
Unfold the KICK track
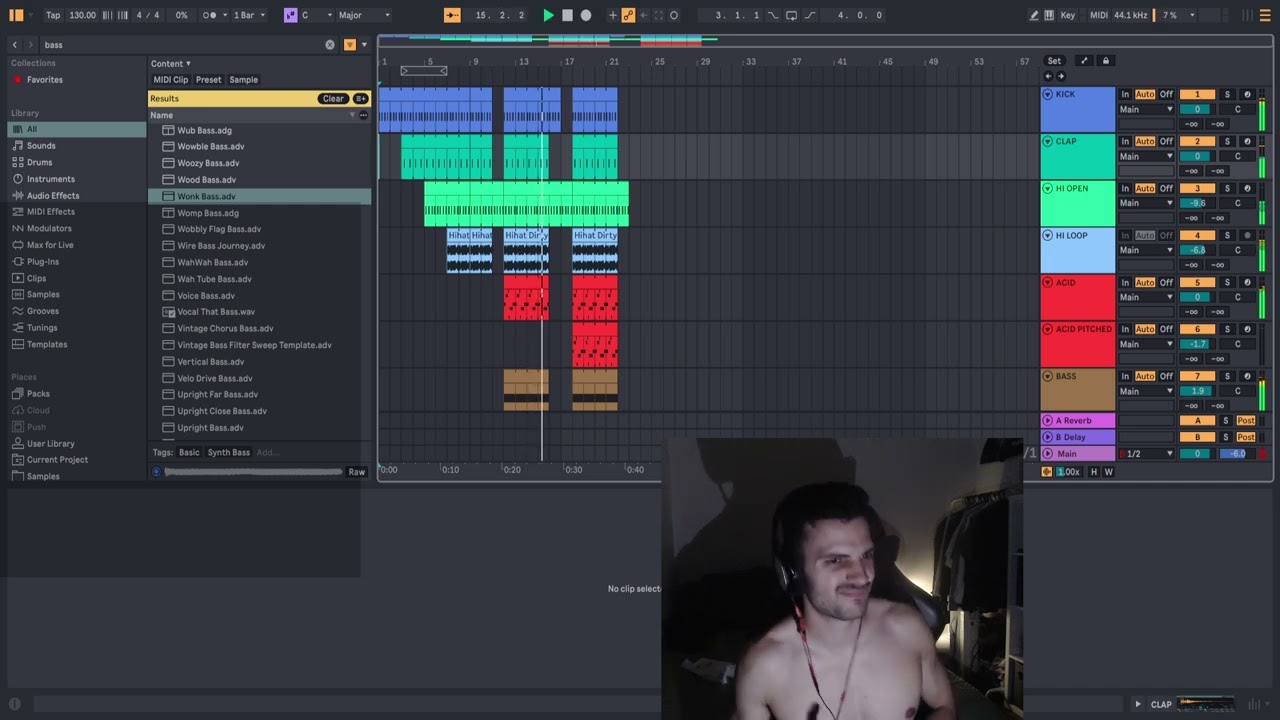[x=1047, y=94]
